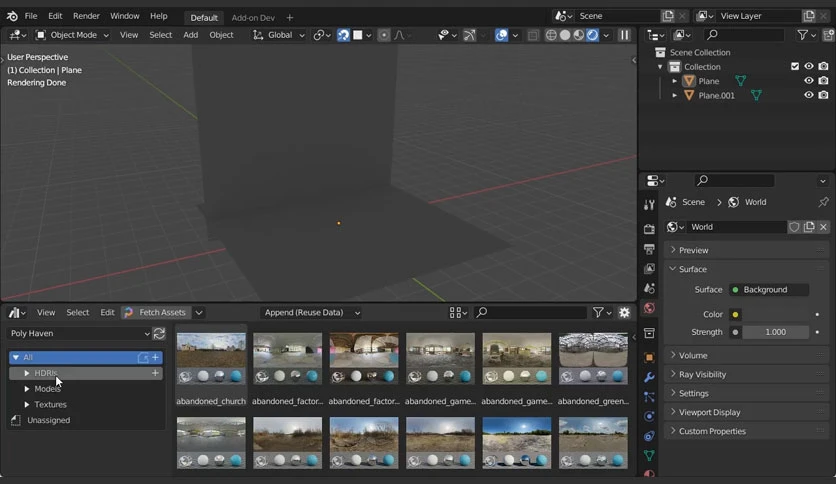Image resolution: width=836 pixels, height=484 pixels.
Task: Open the Edit menu in top bar
Action: tap(55, 16)
